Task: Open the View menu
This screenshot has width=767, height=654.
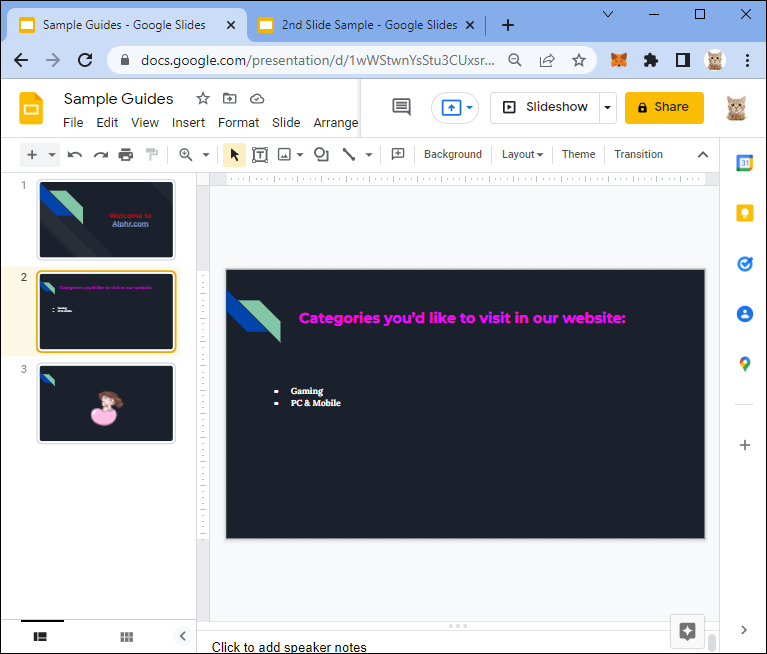Action: pos(145,122)
